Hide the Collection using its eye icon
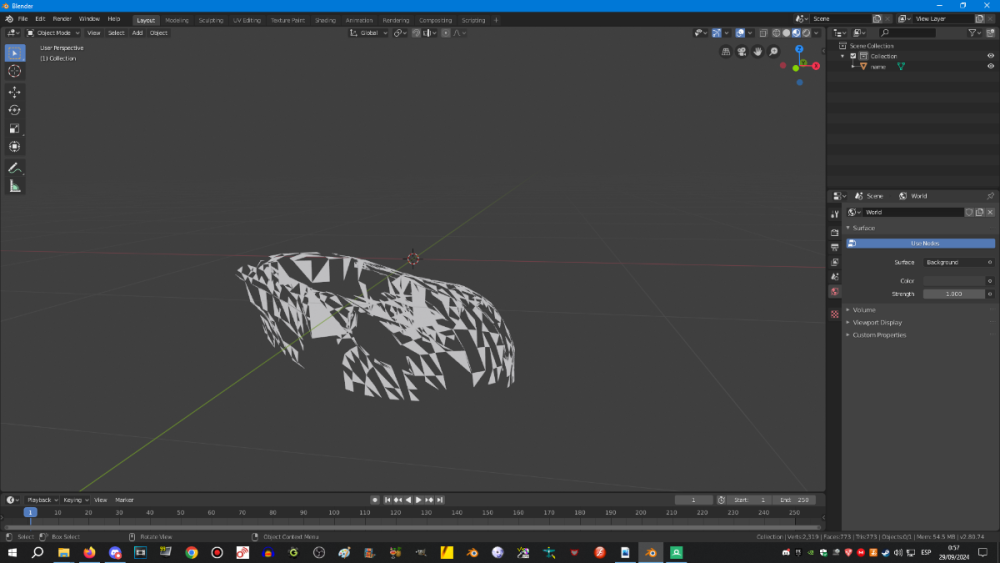Viewport: 1000px width, 563px height. [x=990, y=56]
